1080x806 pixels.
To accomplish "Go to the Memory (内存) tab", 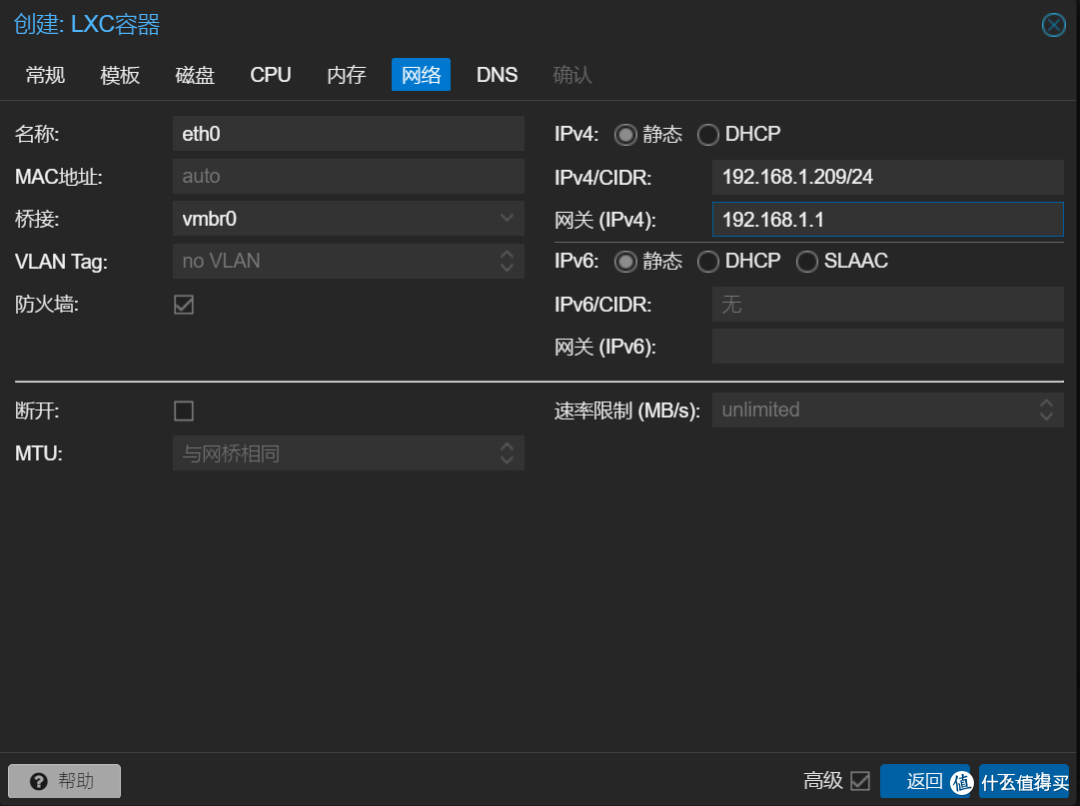I will (x=346, y=75).
